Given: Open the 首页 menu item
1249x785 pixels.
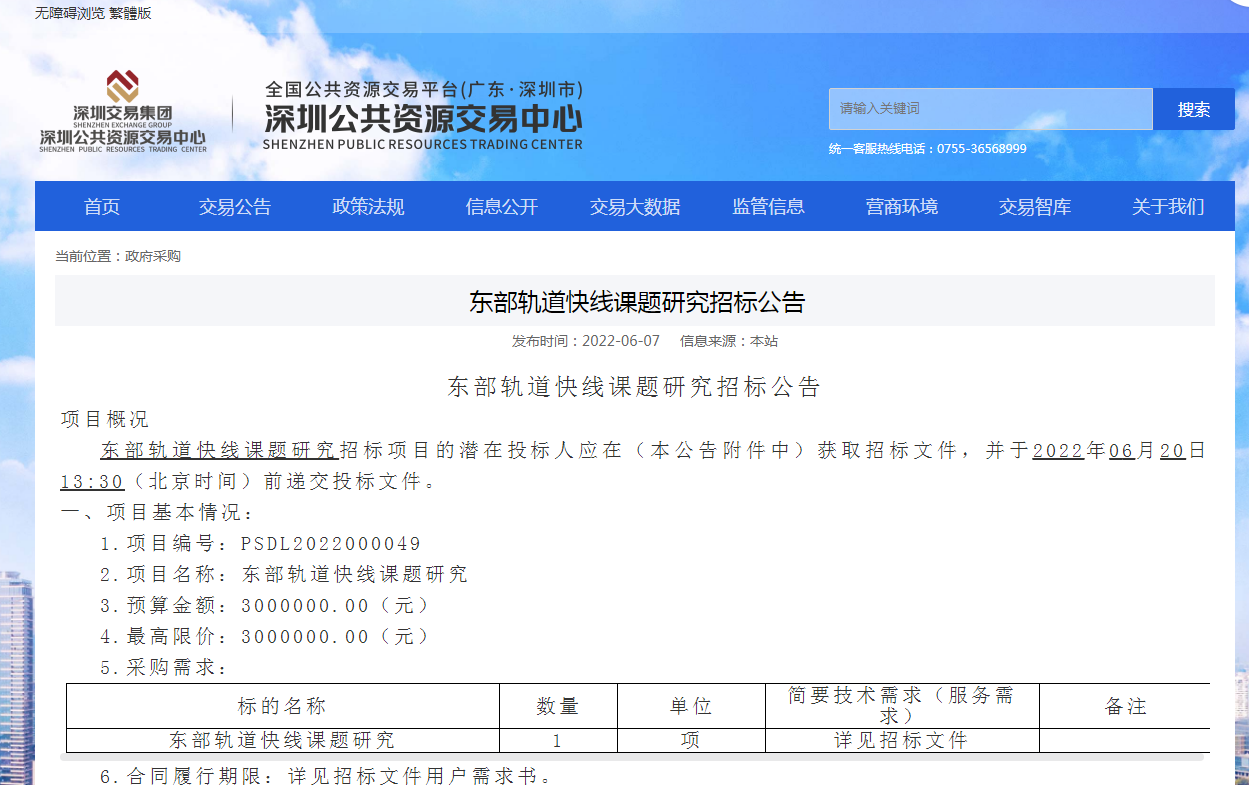Looking at the screenshot, I should tap(102, 207).
